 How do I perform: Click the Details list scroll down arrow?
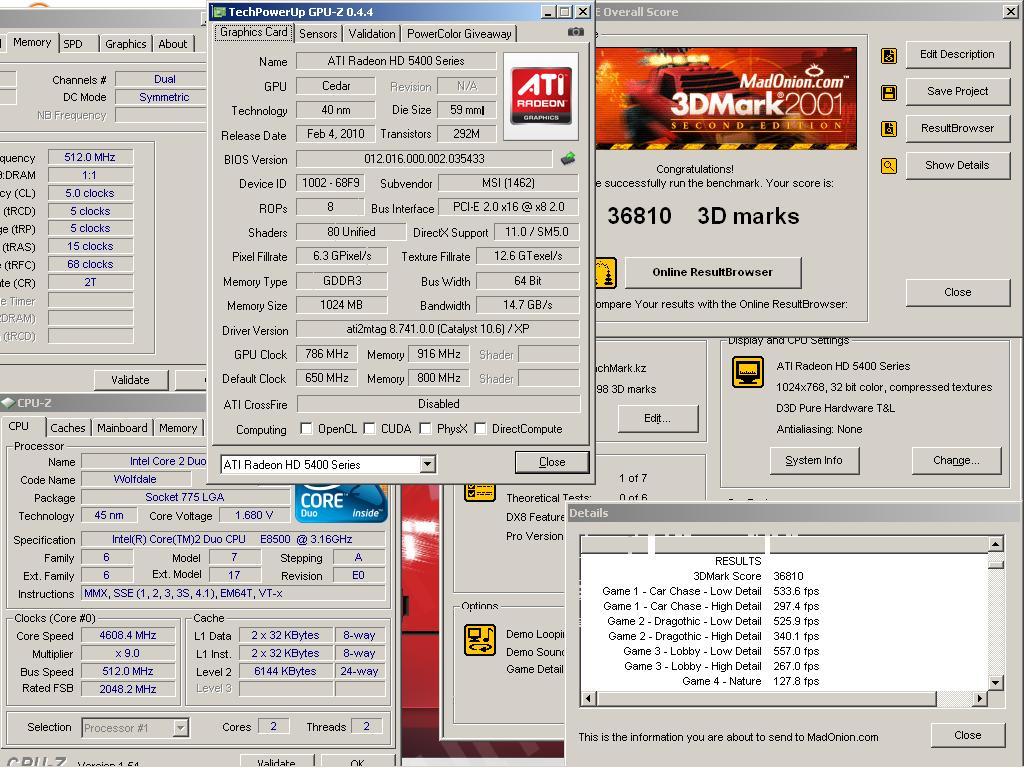pos(995,682)
